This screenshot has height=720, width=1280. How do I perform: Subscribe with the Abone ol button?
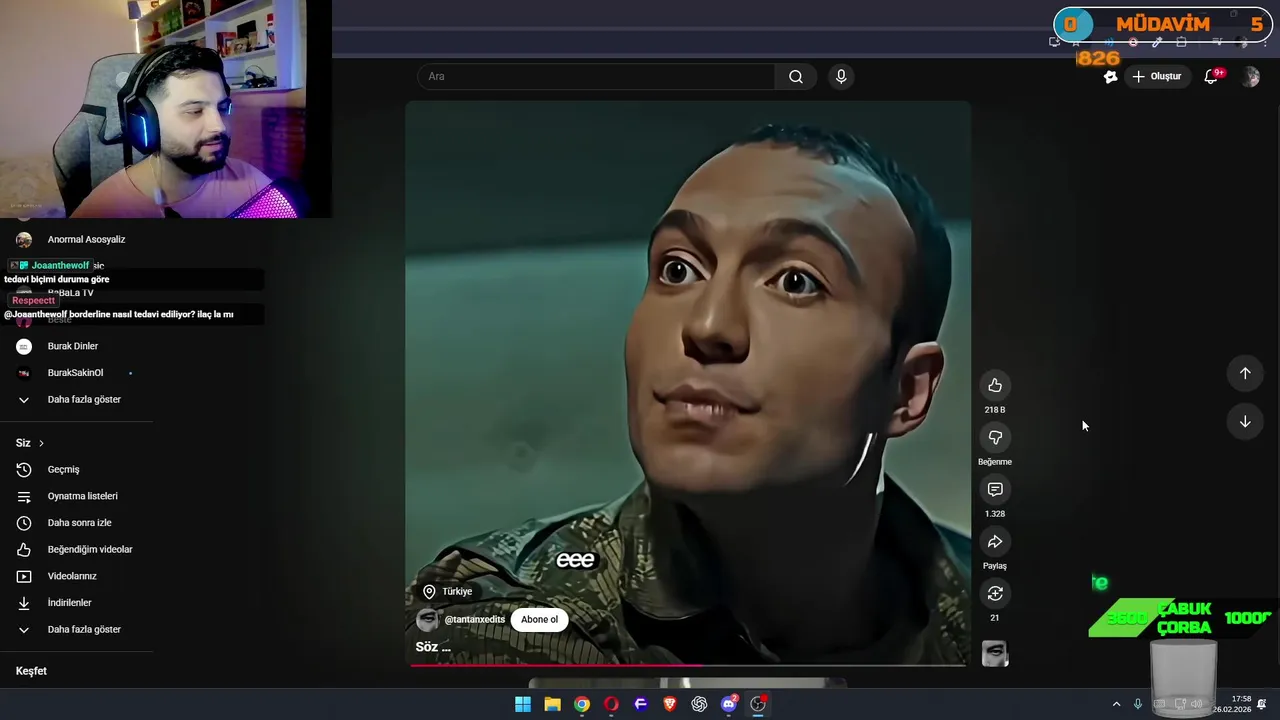[539, 619]
